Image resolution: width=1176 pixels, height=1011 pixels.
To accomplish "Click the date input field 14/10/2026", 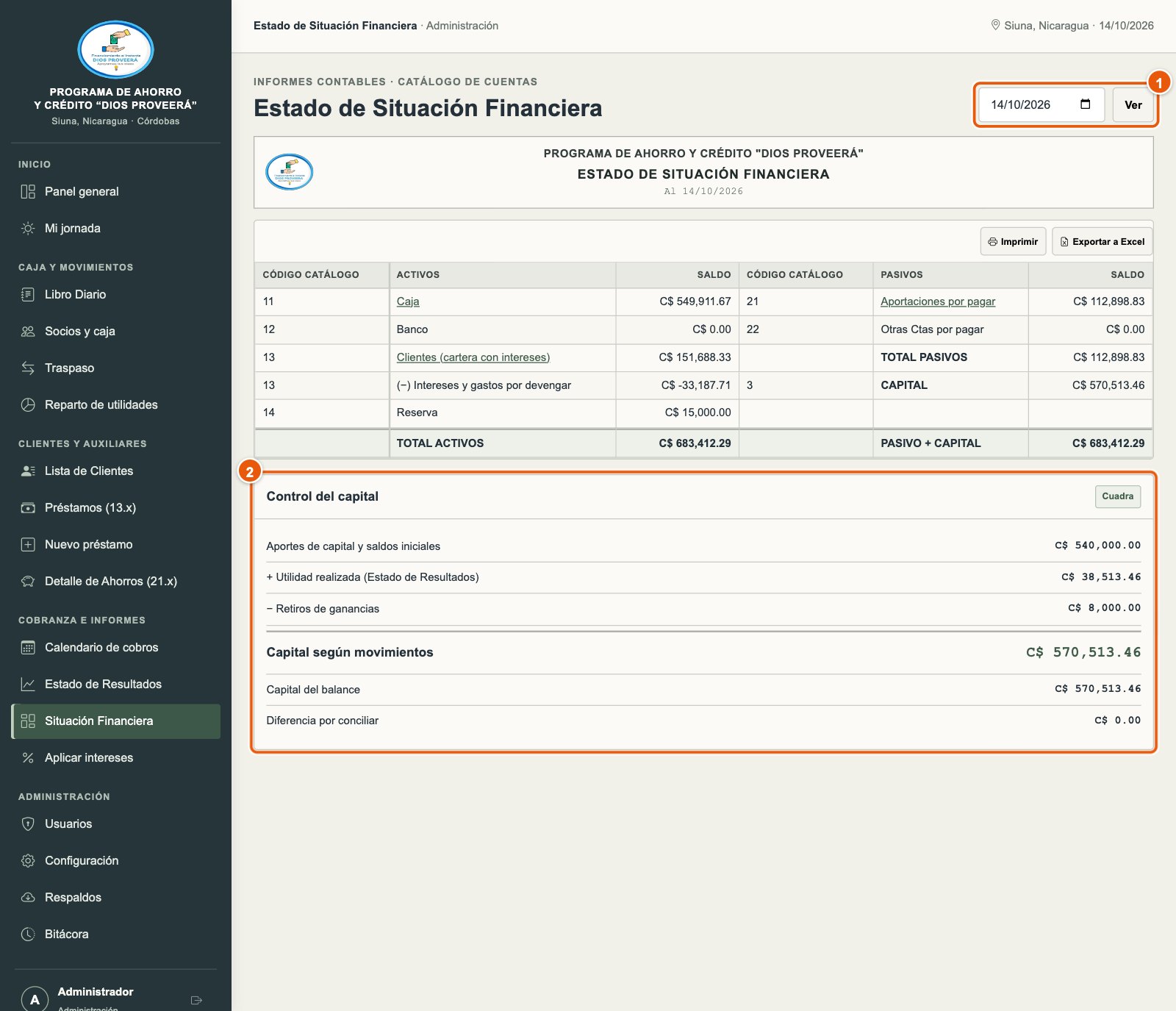I will point(1041,105).
